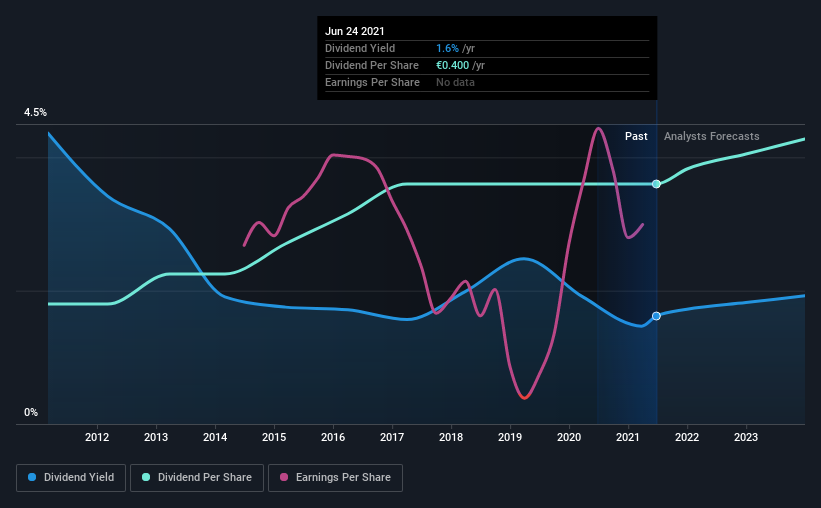Viewport: 821px width, 508px height.
Task: Click the 2013 x-axis label
Action: (x=156, y=437)
